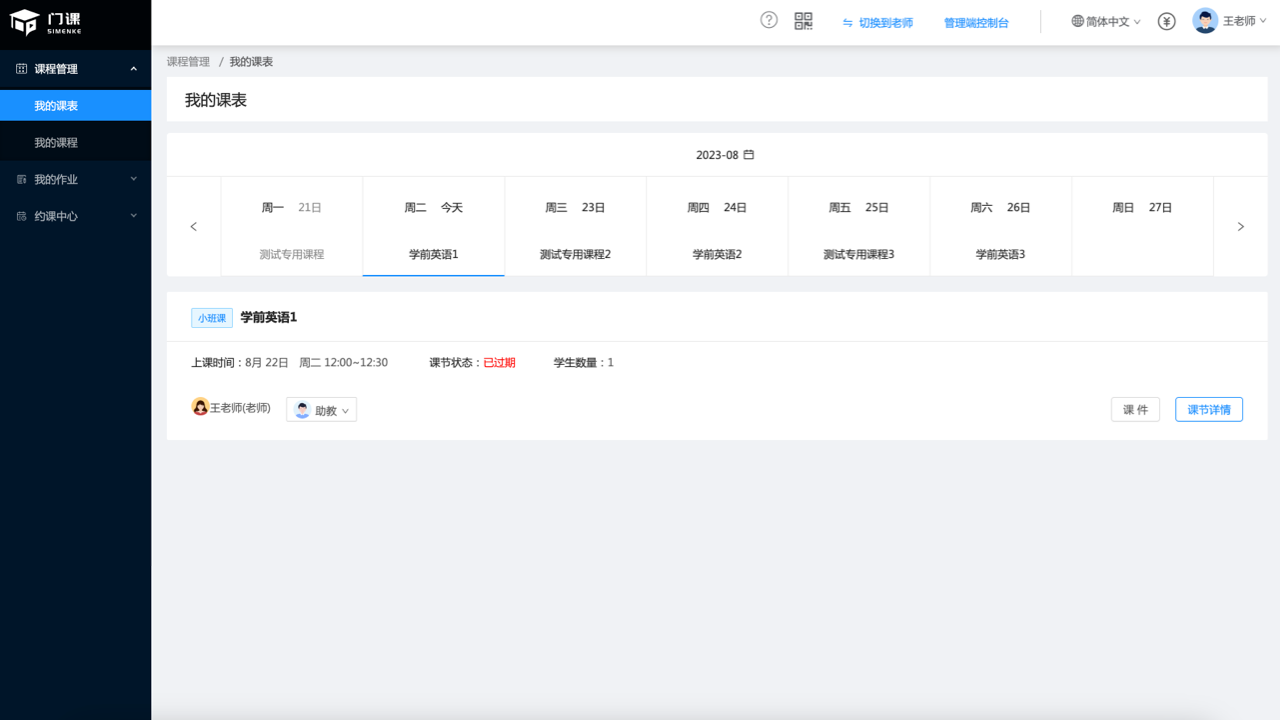Screen dimensions: 1280x720
Task: Click the 小班课 class type badge
Action: tap(211, 317)
